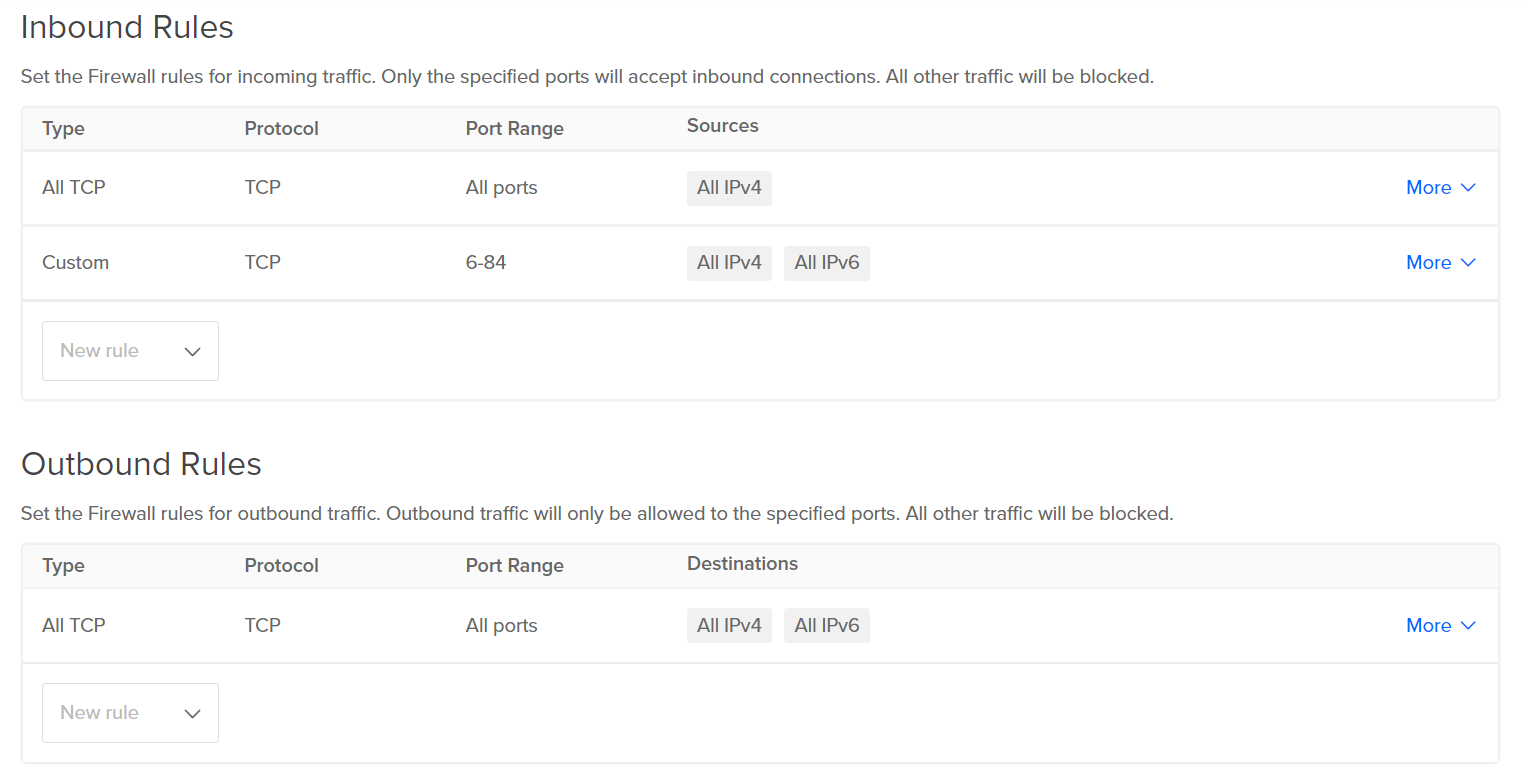This screenshot has width=1528, height=780.
Task: Click the Outbound Rules heading
Action: [141, 465]
